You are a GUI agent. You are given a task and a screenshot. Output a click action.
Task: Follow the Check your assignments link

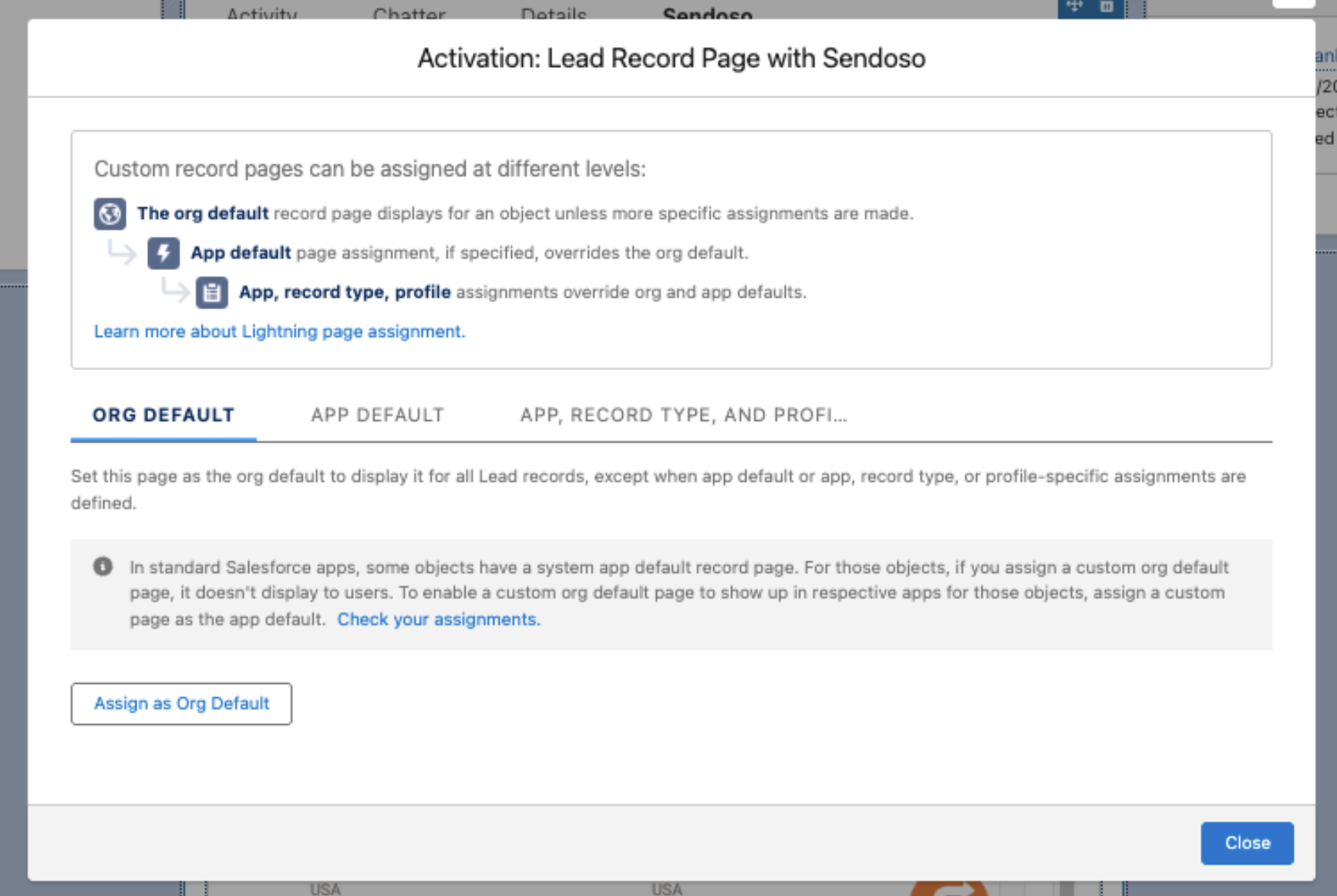439,619
